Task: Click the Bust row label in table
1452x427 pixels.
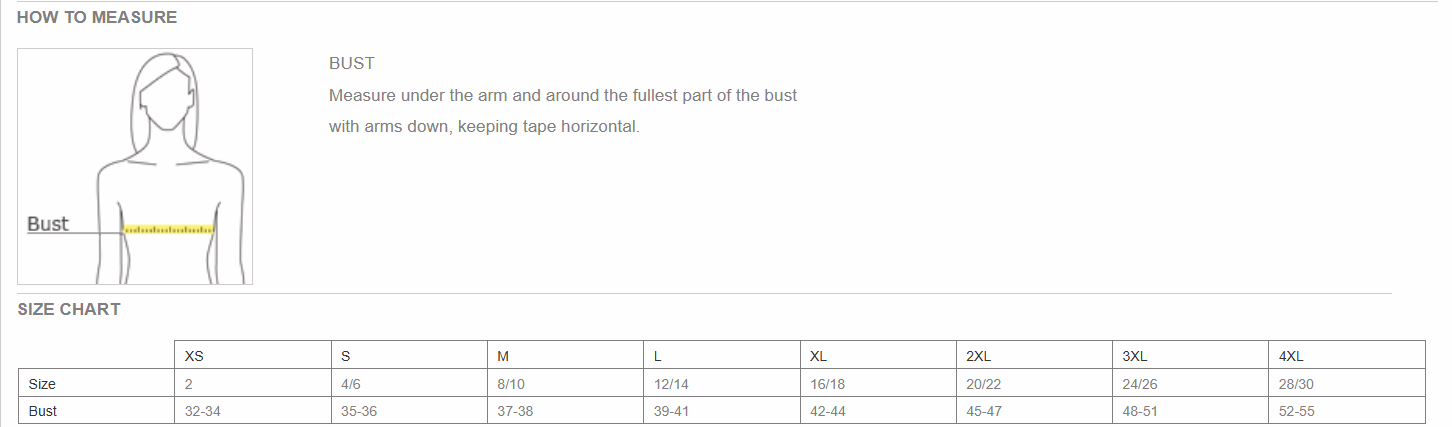Action: point(43,411)
